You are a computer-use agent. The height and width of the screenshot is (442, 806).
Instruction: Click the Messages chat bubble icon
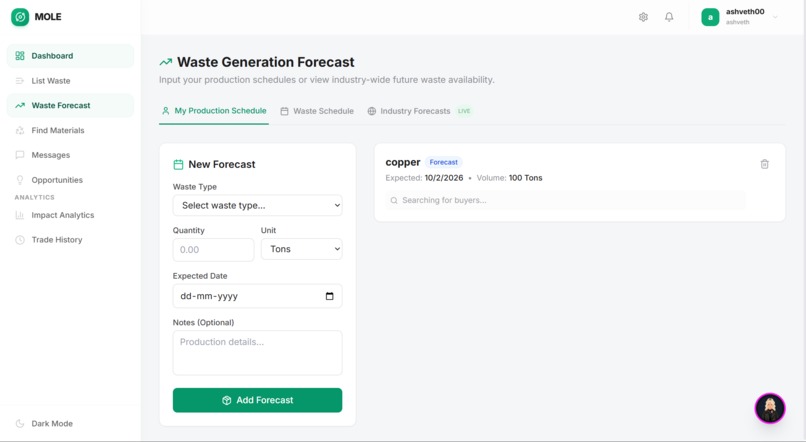click(20, 155)
